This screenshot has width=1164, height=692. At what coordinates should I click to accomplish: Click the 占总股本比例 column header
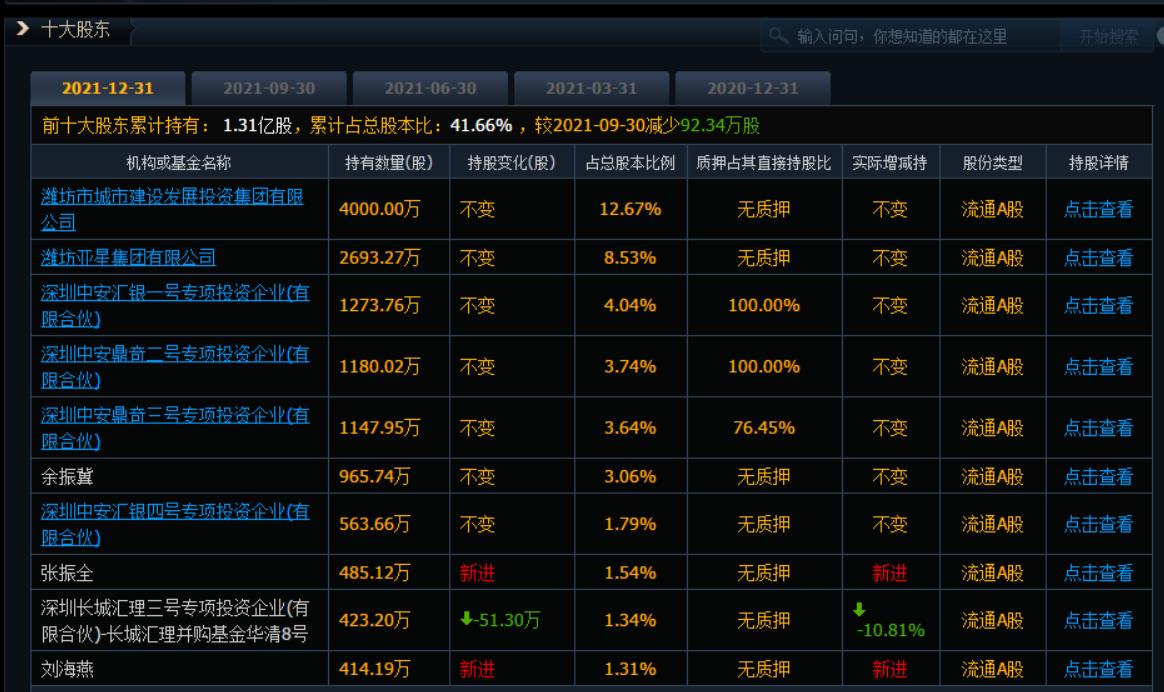tap(630, 163)
